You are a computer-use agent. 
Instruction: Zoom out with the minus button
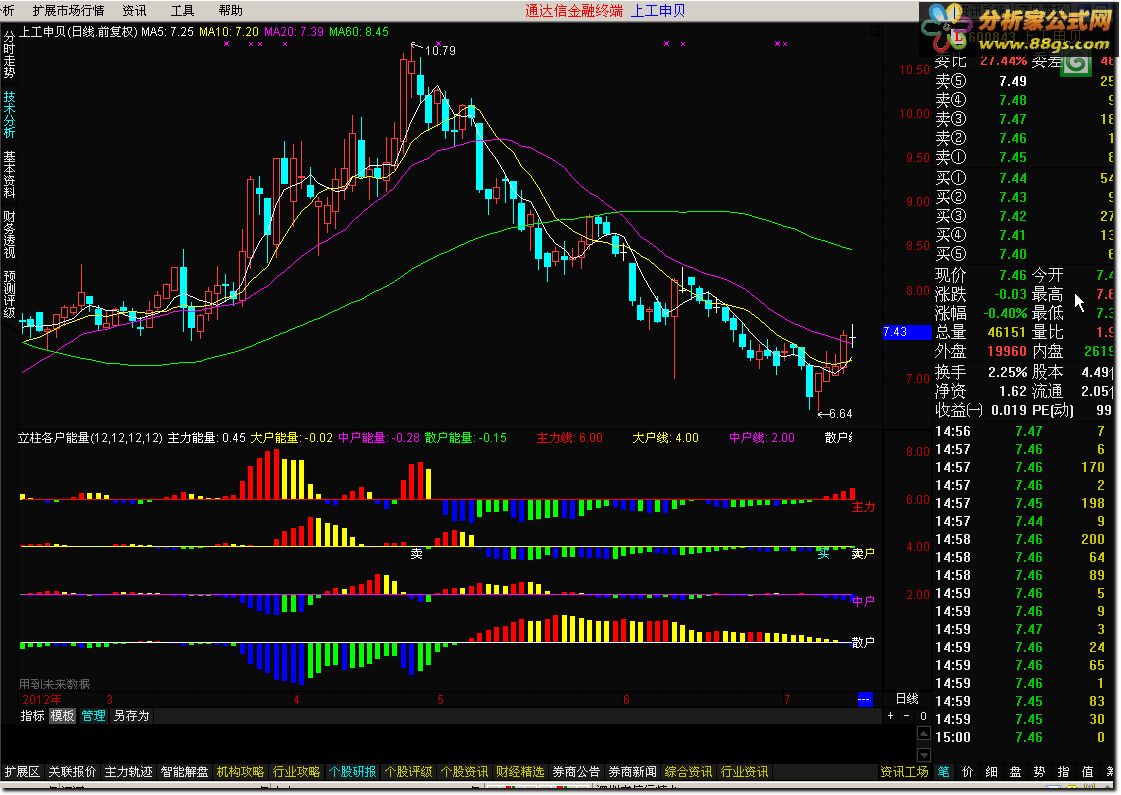907,716
